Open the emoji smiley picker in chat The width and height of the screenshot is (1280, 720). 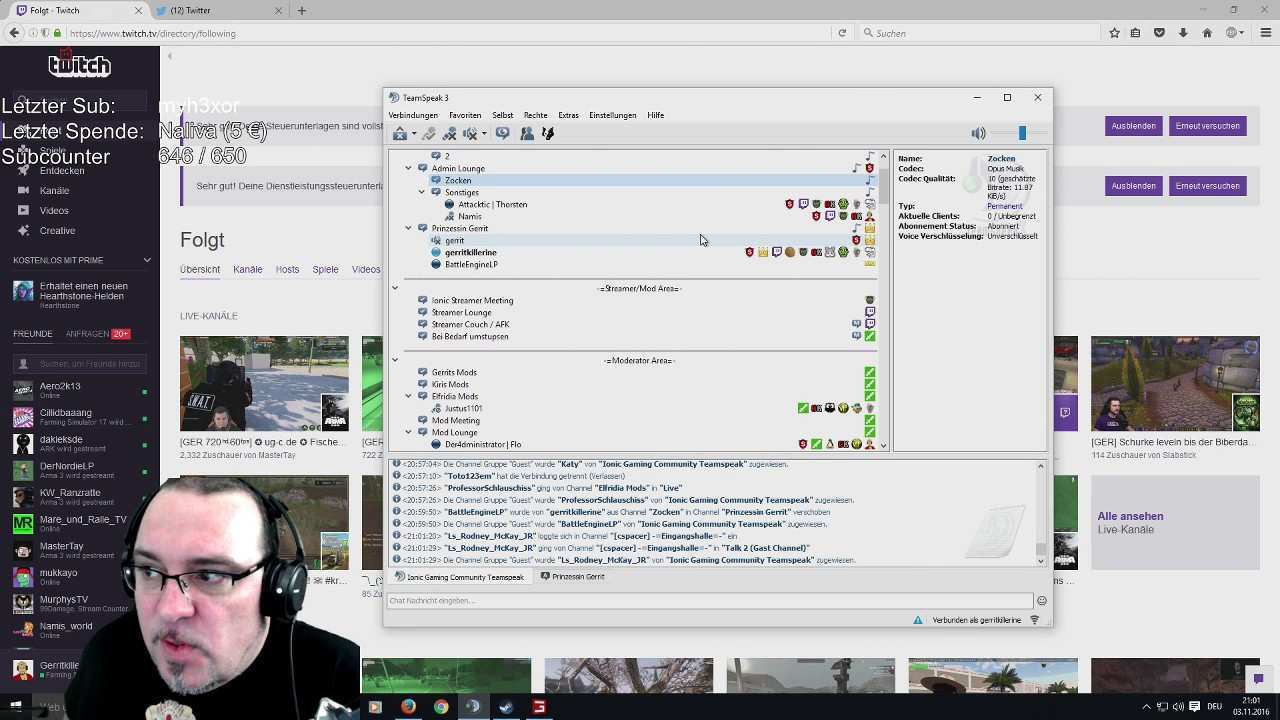[1041, 601]
